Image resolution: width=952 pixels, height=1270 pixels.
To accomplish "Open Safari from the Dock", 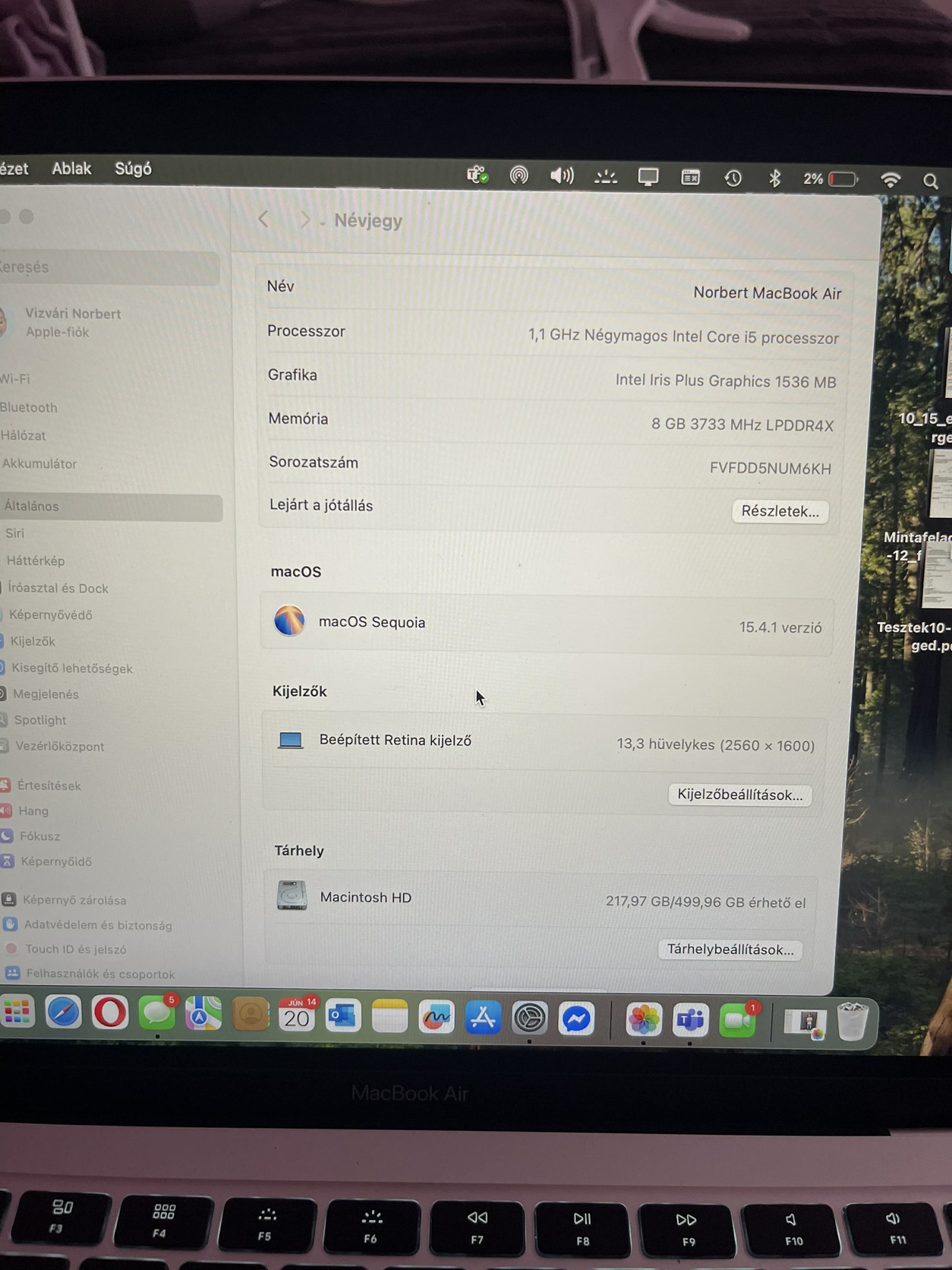I will [63, 1012].
